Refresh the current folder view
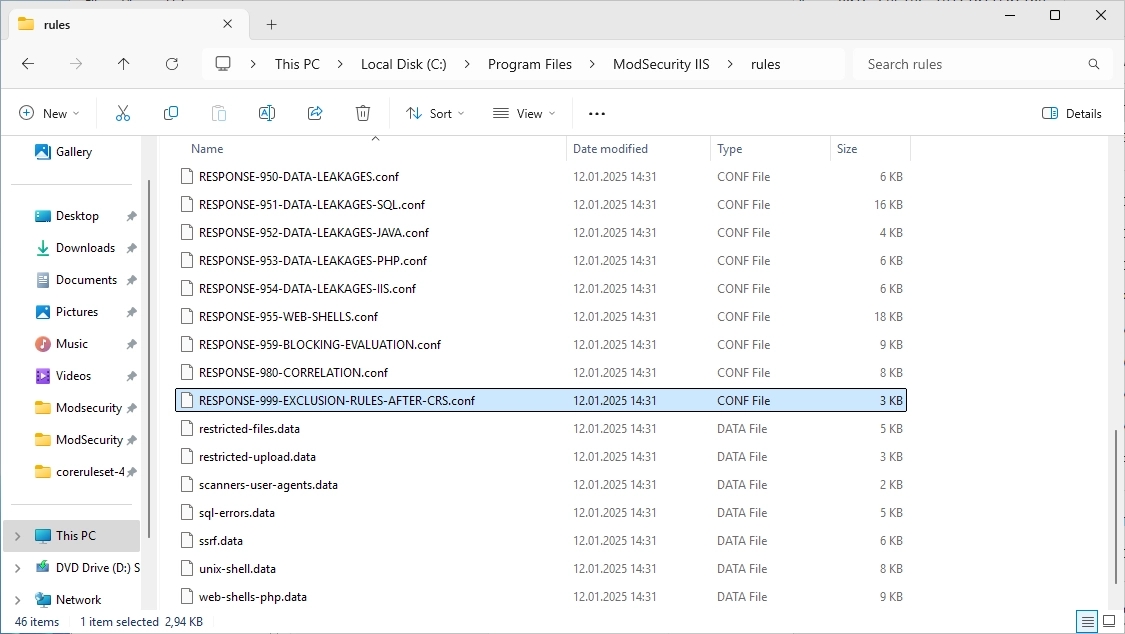The height and width of the screenshot is (634, 1125). (x=172, y=64)
